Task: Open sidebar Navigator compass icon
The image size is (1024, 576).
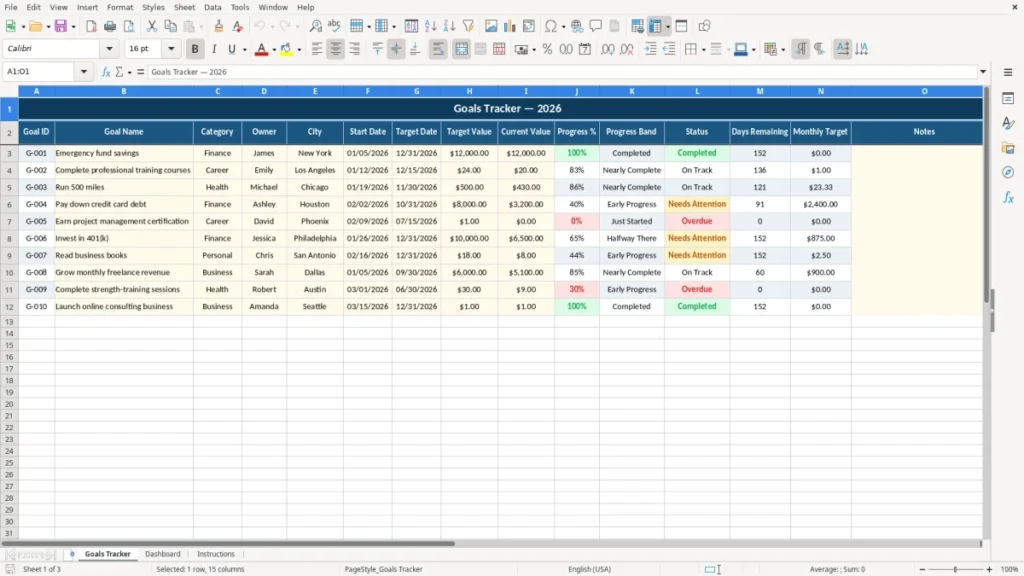Action: (x=1008, y=172)
